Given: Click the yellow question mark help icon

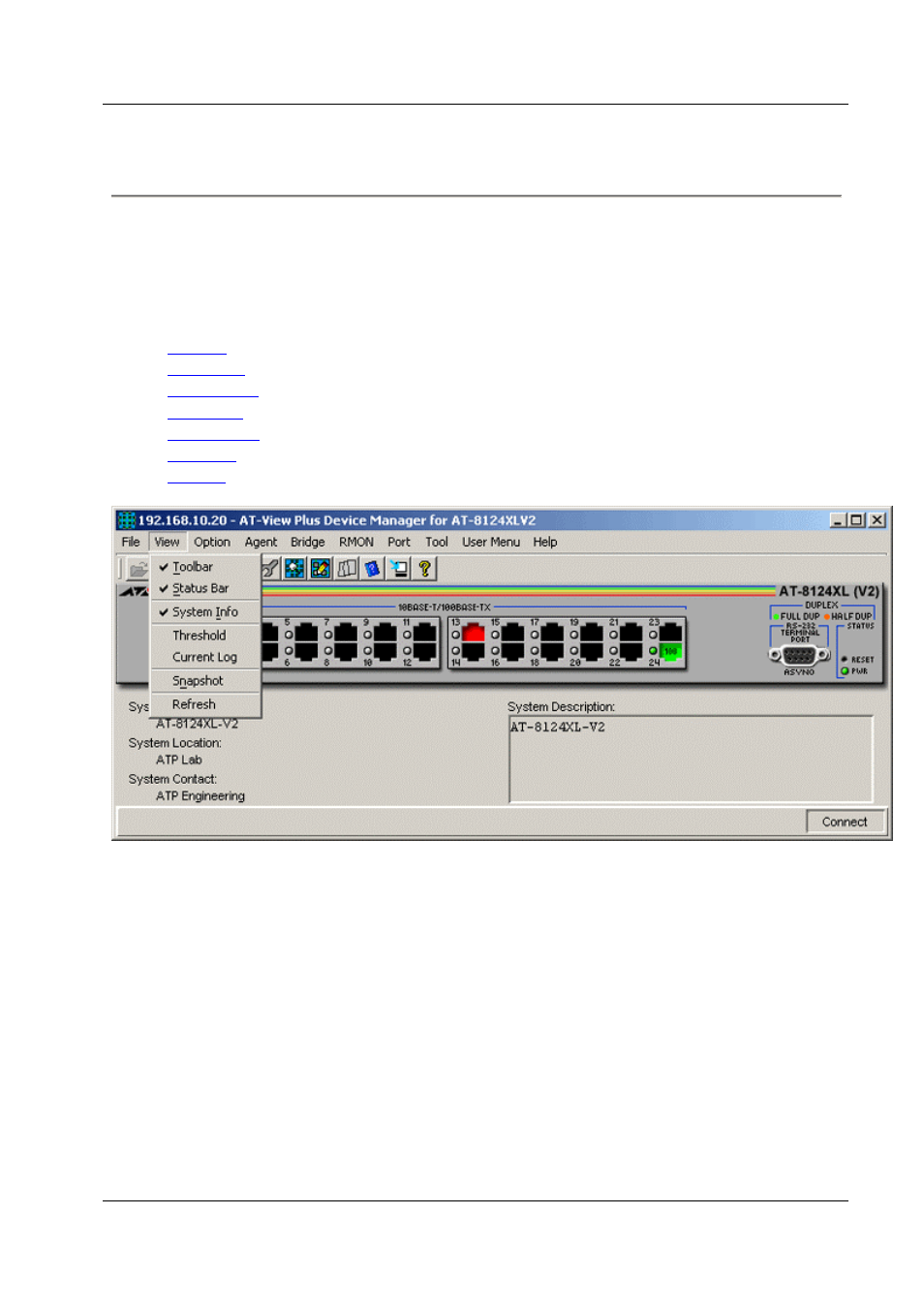Looking at the screenshot, I should [x=424, y=569].
